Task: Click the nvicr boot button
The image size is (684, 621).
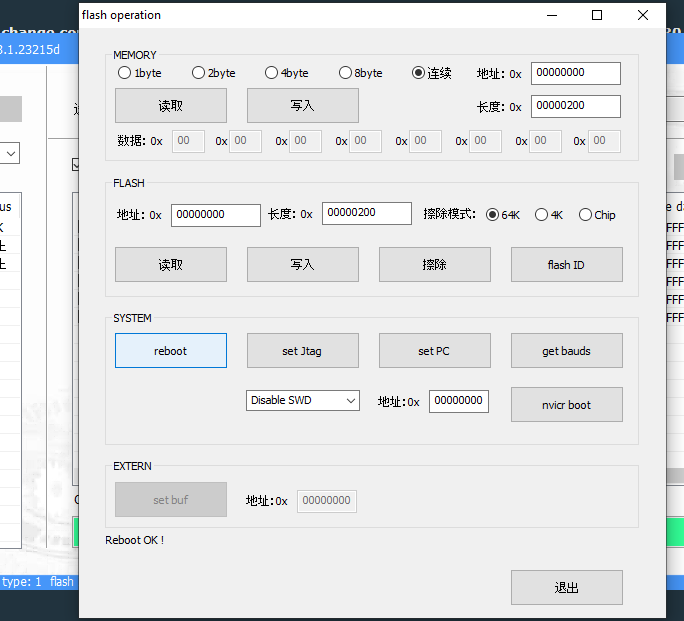Action: (567, 405)
